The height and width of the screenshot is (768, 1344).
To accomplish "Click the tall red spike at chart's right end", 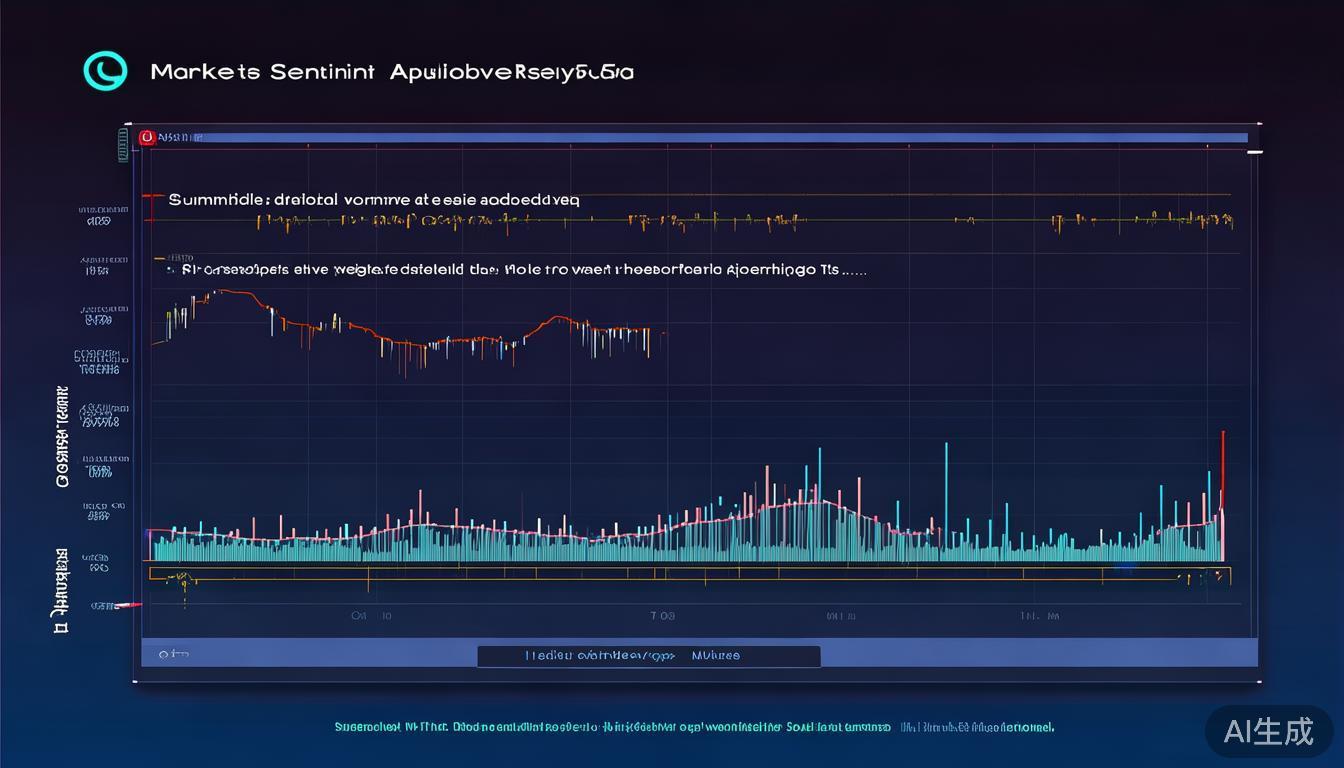I will coord(1222,470).
